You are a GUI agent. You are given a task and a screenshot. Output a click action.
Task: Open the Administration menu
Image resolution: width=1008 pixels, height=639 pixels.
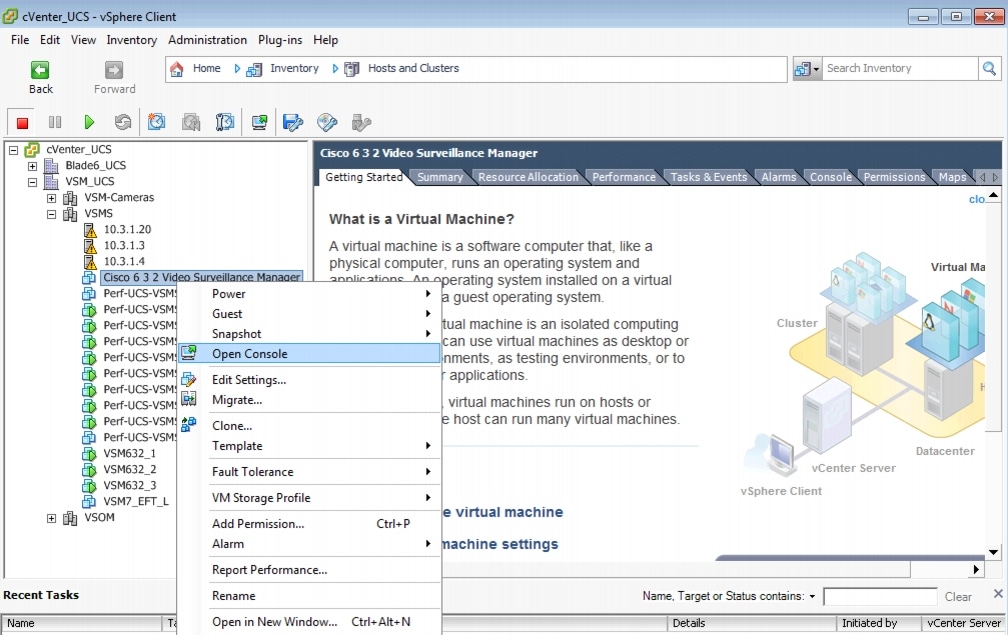(x=207, y=40)
